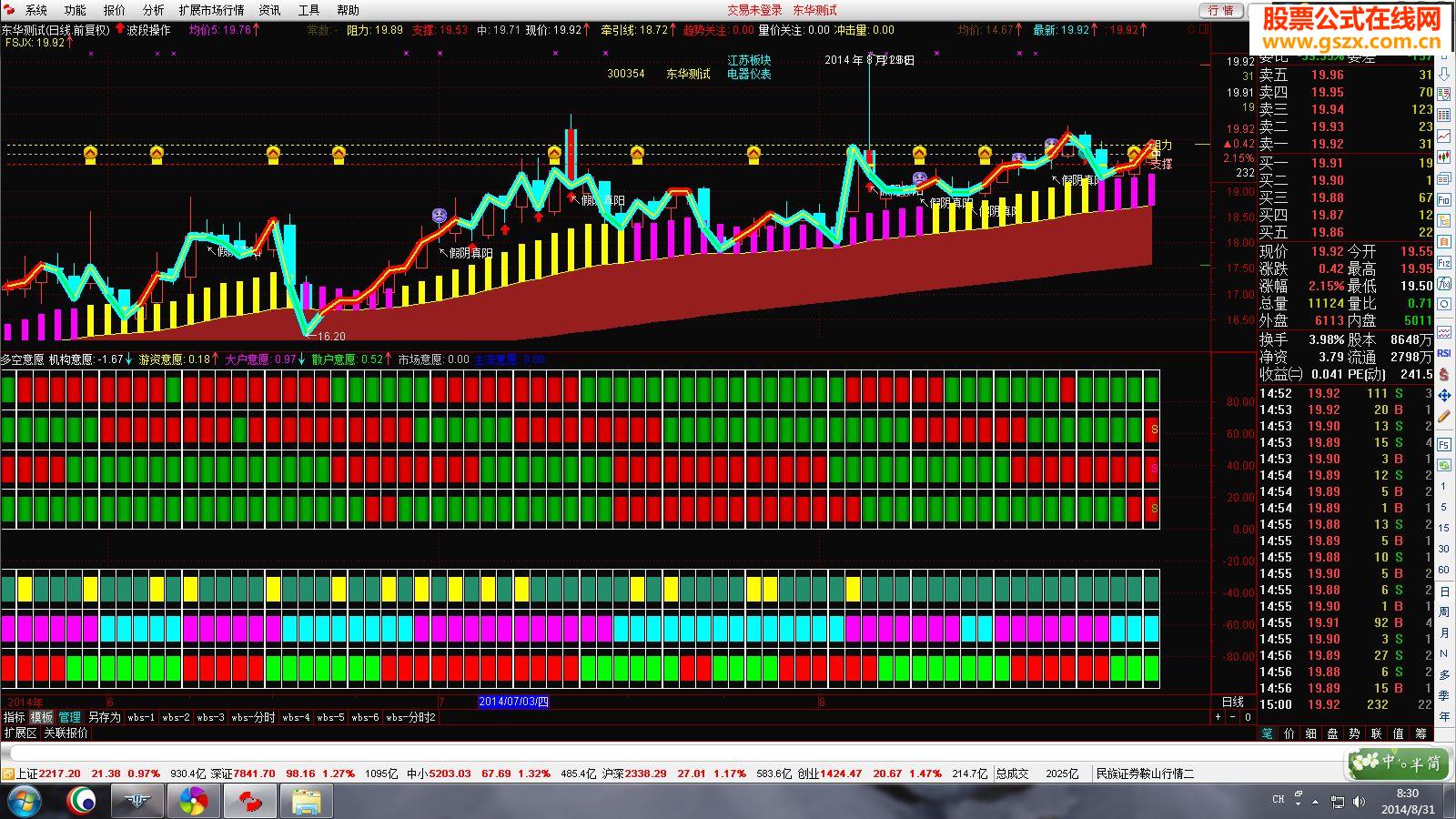Click the 波段操作 indicator label
The height and width of the screenshot is (819, 1456).
tap(148, 30)
